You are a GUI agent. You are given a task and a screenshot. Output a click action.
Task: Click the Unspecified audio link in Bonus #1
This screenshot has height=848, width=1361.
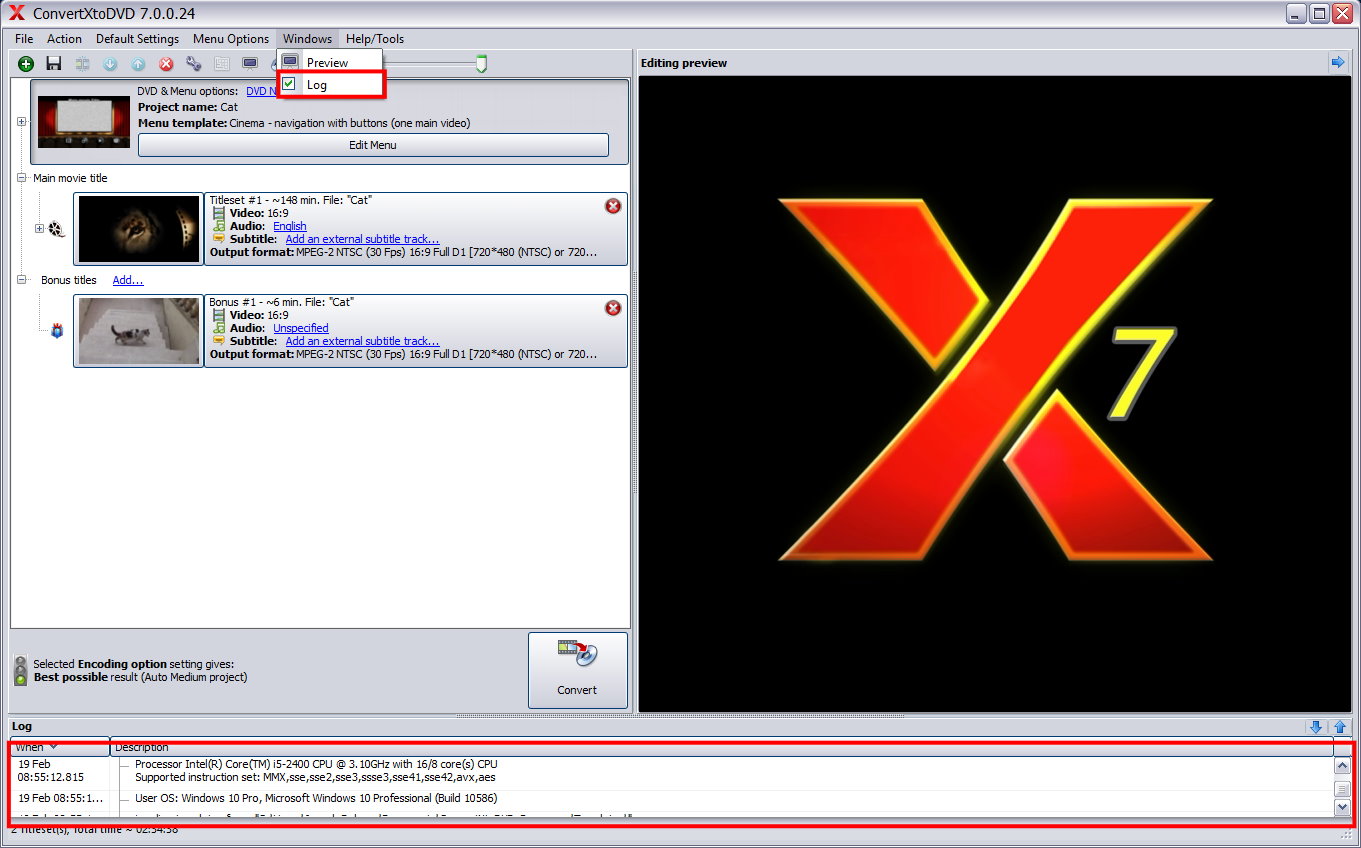pos(301,328)
